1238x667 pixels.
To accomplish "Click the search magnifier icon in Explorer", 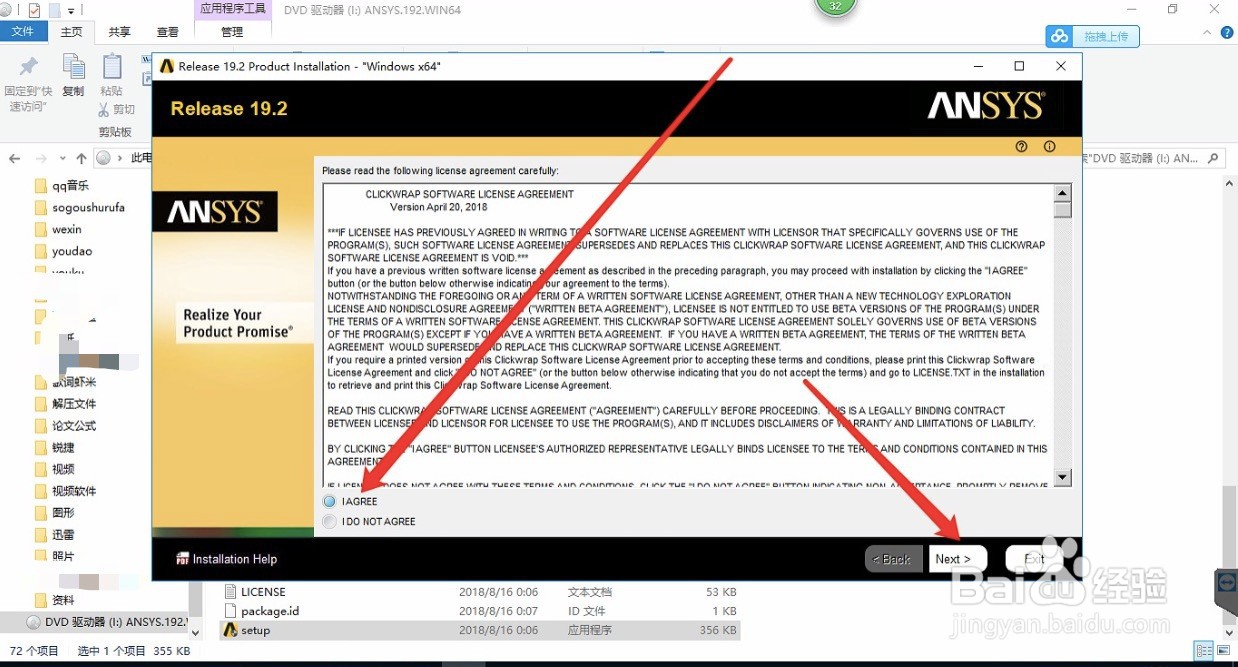I will 1213,158.
